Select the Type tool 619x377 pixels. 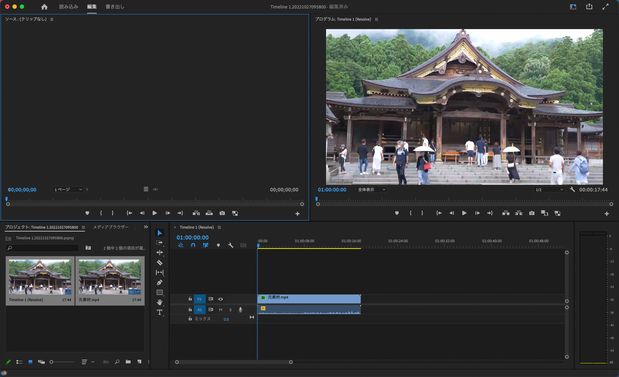click(159, 312)
